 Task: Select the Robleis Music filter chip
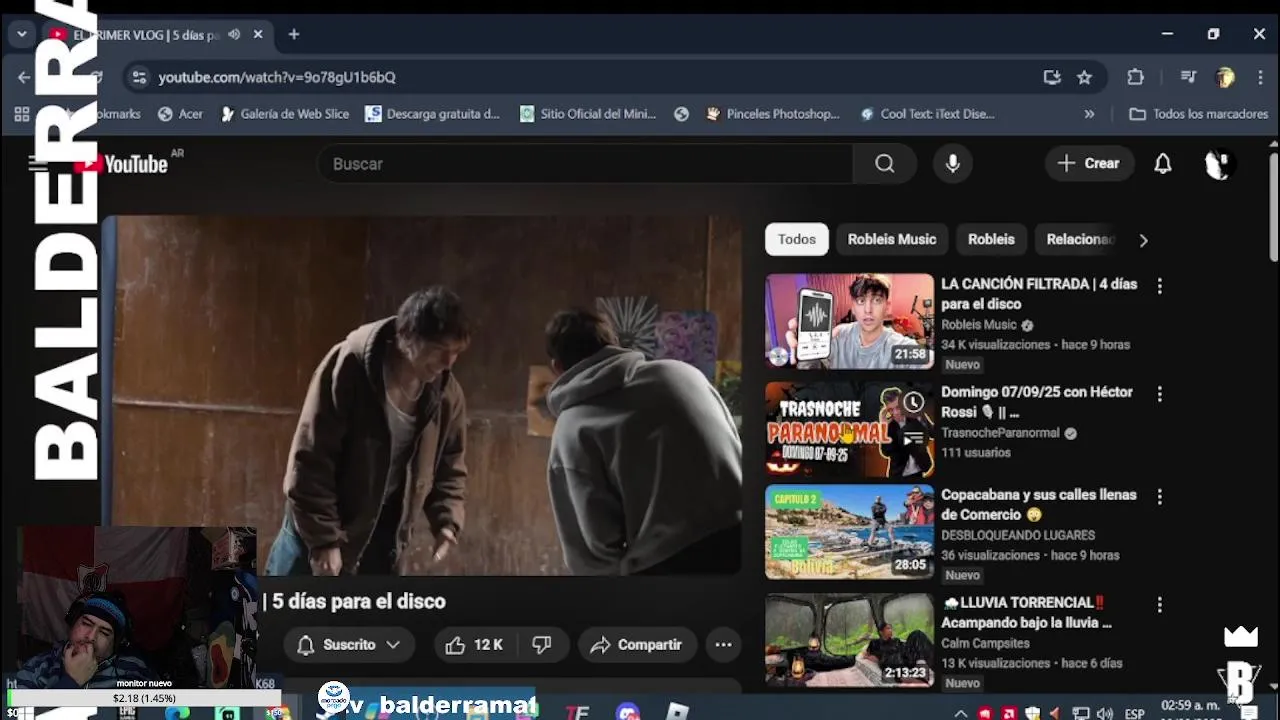pyautogui.click(x=892, y=239)
